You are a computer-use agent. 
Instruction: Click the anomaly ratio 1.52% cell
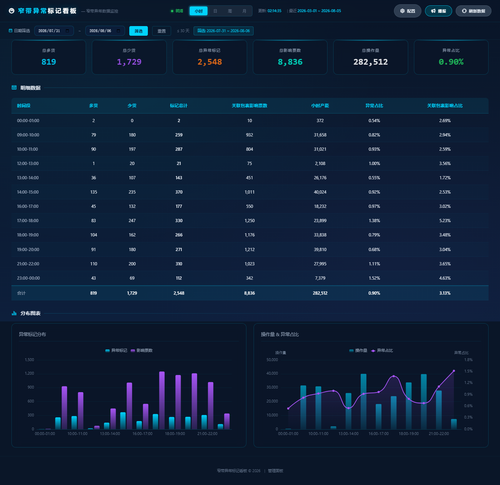[374, 278]
